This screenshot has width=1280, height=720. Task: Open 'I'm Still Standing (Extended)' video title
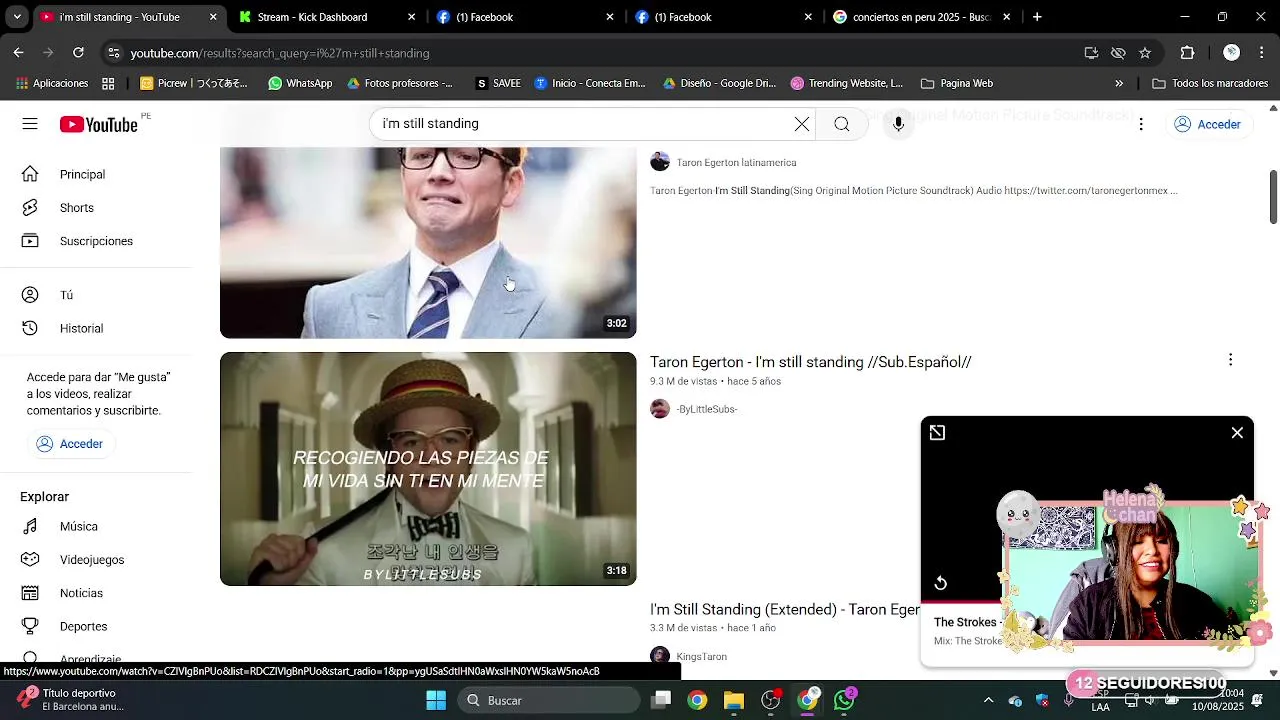pos(785,609)
